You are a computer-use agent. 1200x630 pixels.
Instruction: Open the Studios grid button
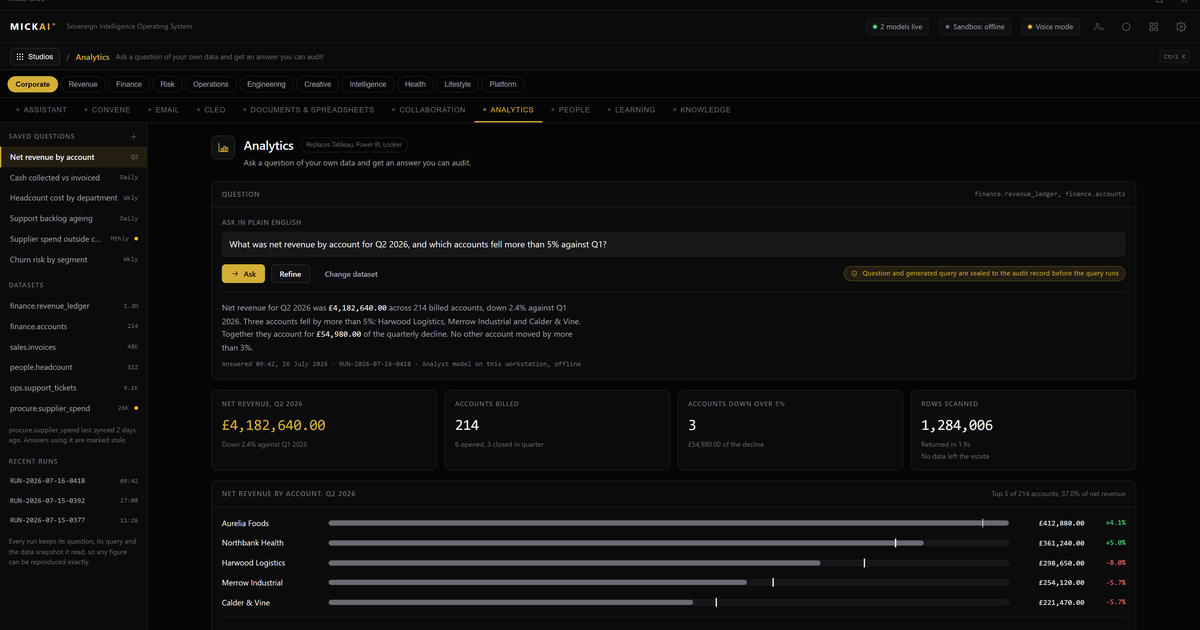(35, 57)
